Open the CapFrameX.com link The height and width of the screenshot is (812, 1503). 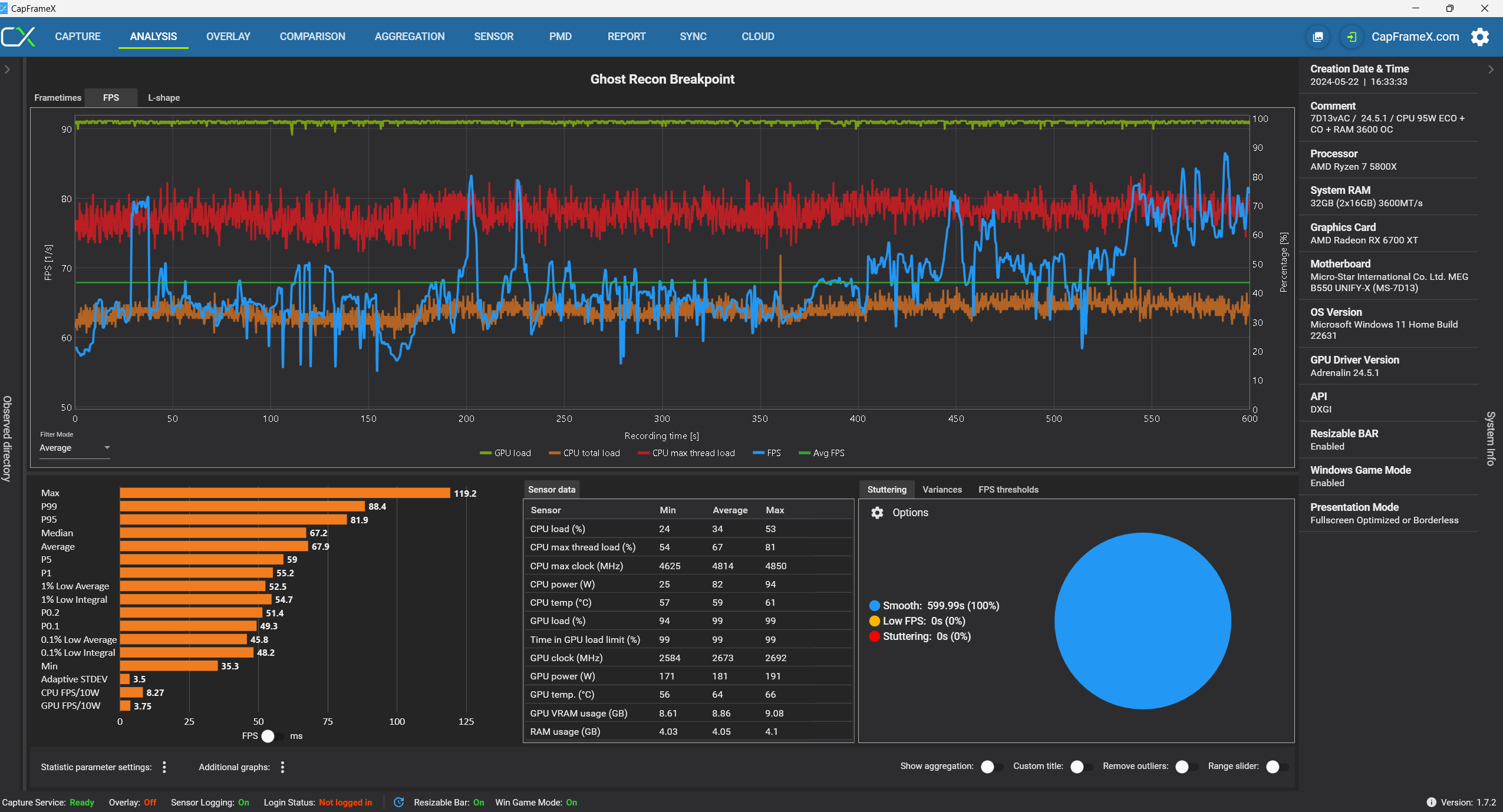pyautogui.click(x=1415, y=37)
